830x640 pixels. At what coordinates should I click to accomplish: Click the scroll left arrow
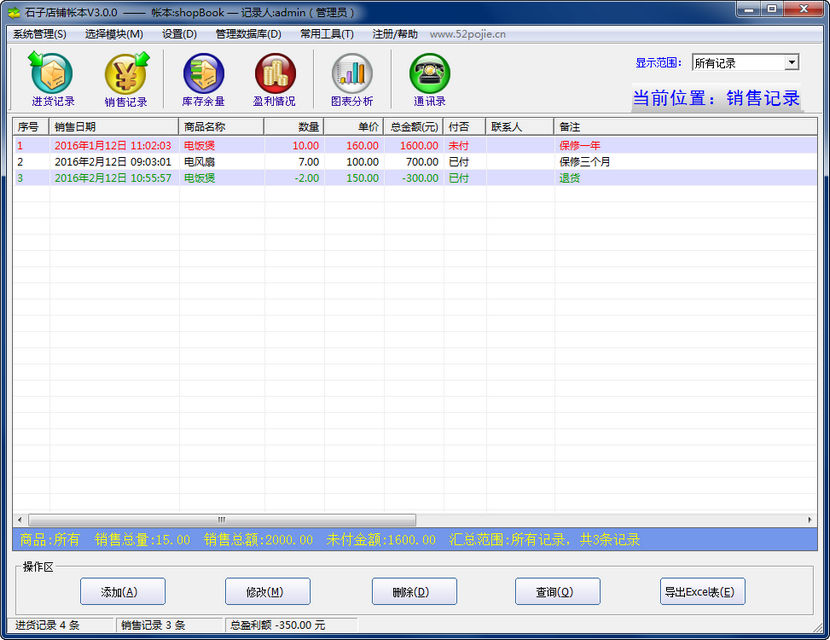(x=20, y=520)
